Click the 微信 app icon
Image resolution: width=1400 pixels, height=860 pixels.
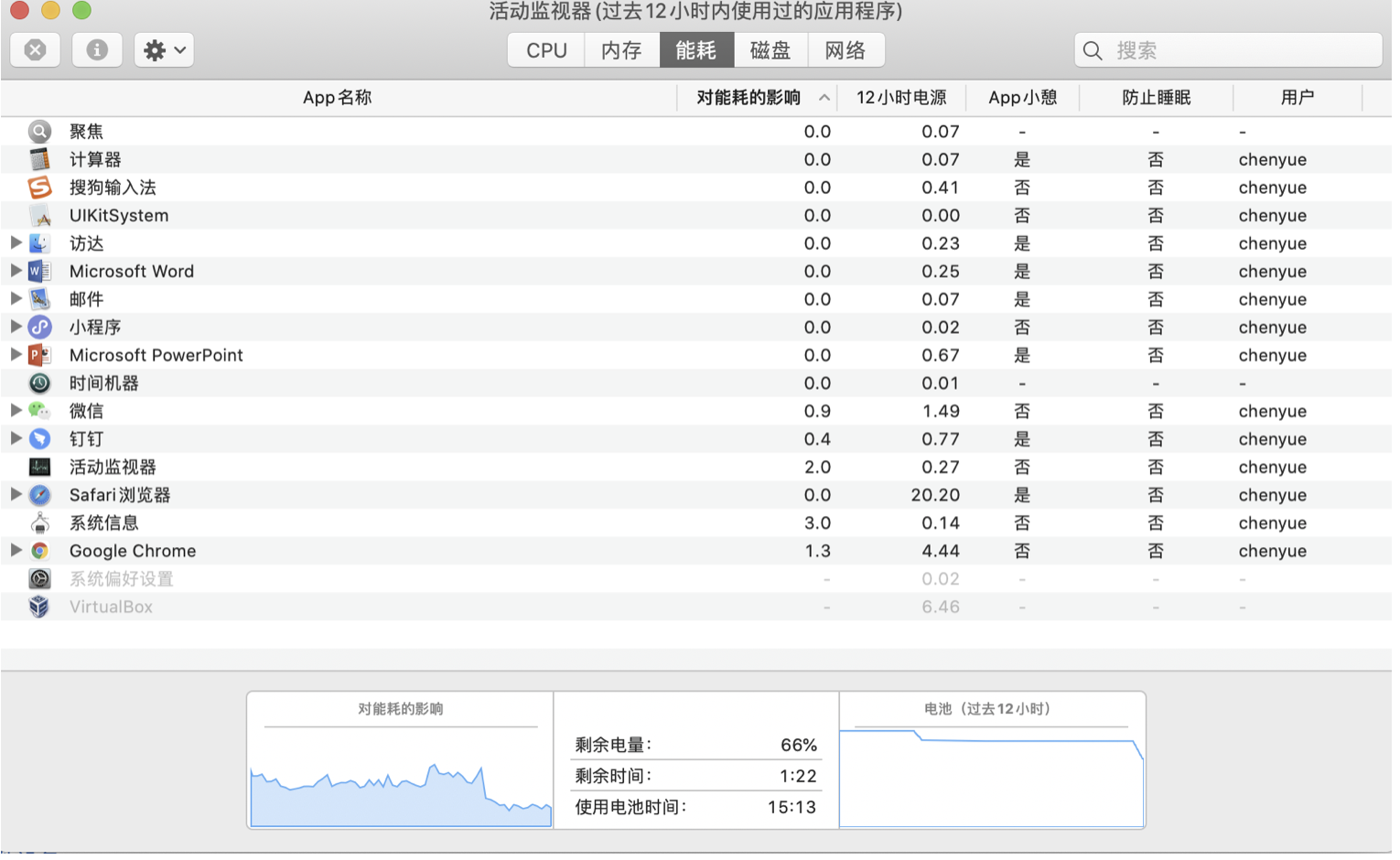coord(39,411)
